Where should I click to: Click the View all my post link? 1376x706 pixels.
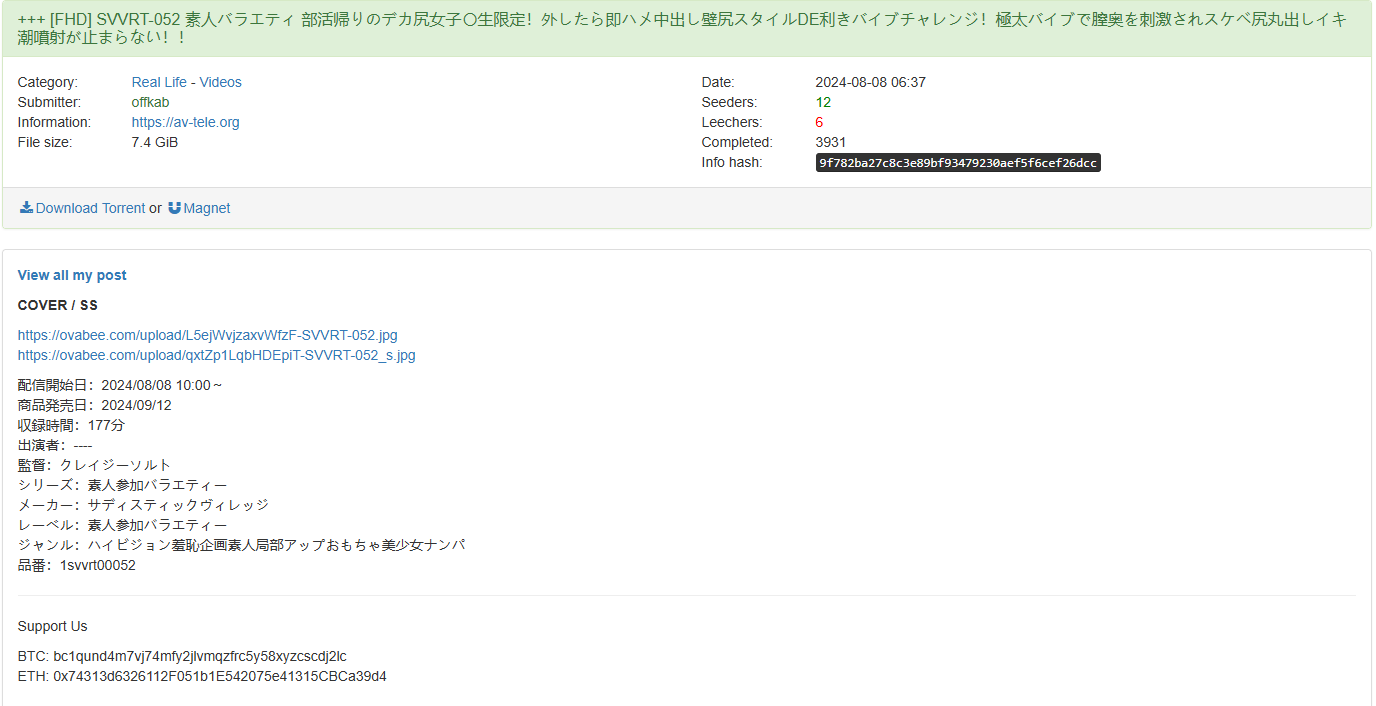[x=72, y=275]
